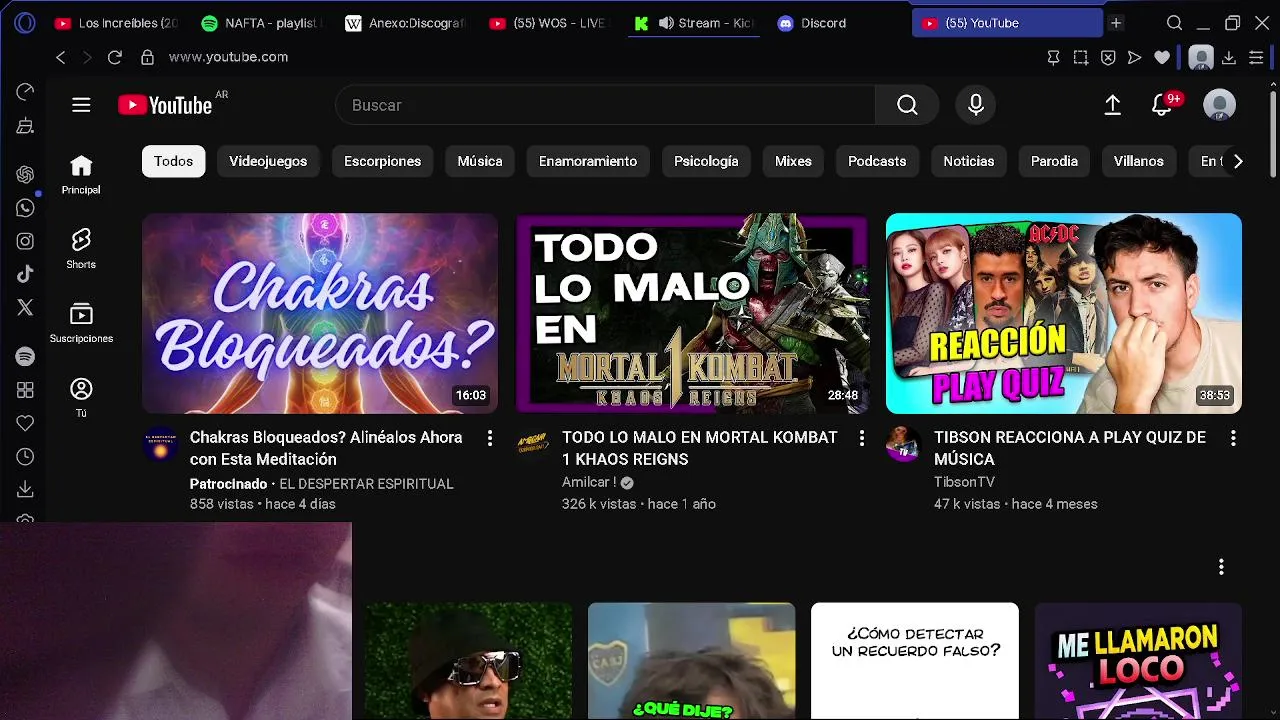Click the YouTube upload/create arrow icon
Image resolution: width=1280 pixels, height=720 pixels.
point(1112,105)
